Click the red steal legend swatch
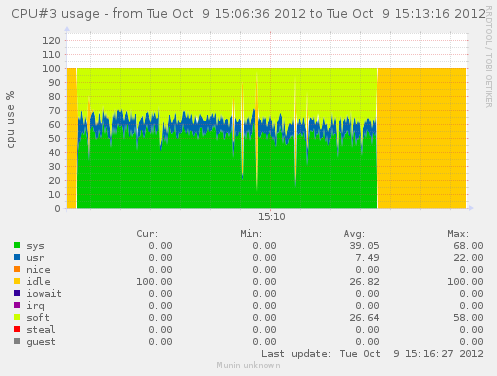The image size is (497, 376). [17, 329]
